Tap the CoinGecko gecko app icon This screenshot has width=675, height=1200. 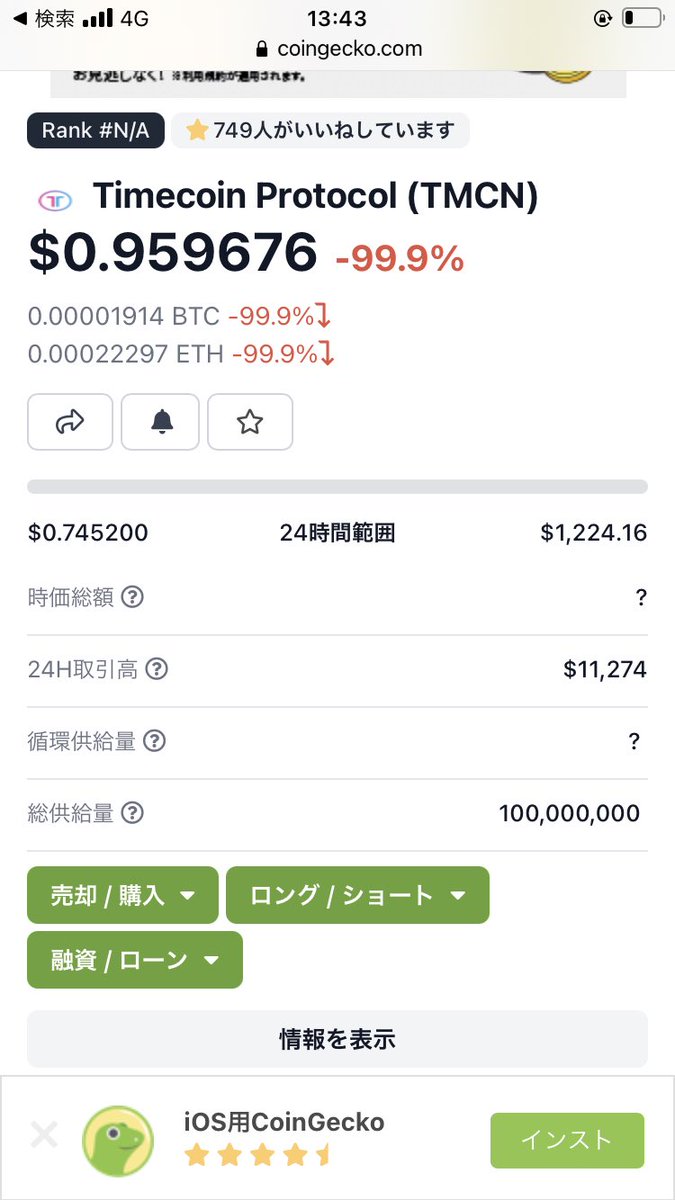[x=118, y=1138]
